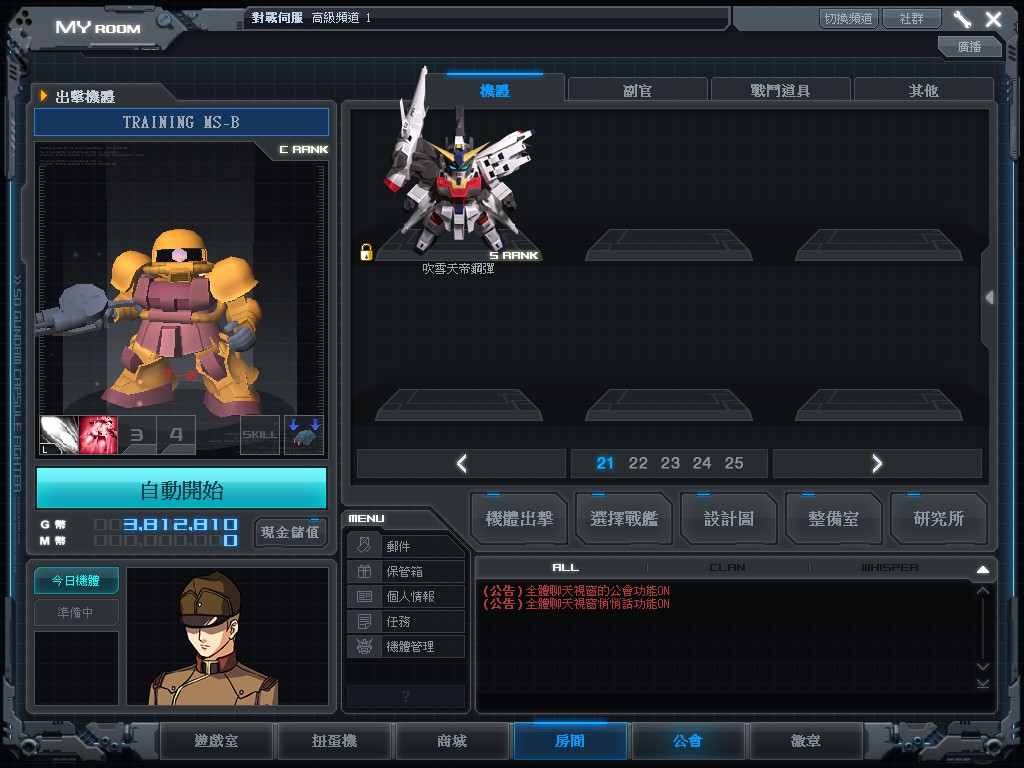Click the unit swap icon with blue arrows
This screenshot has height=768, width=1024.
(304, 435)
